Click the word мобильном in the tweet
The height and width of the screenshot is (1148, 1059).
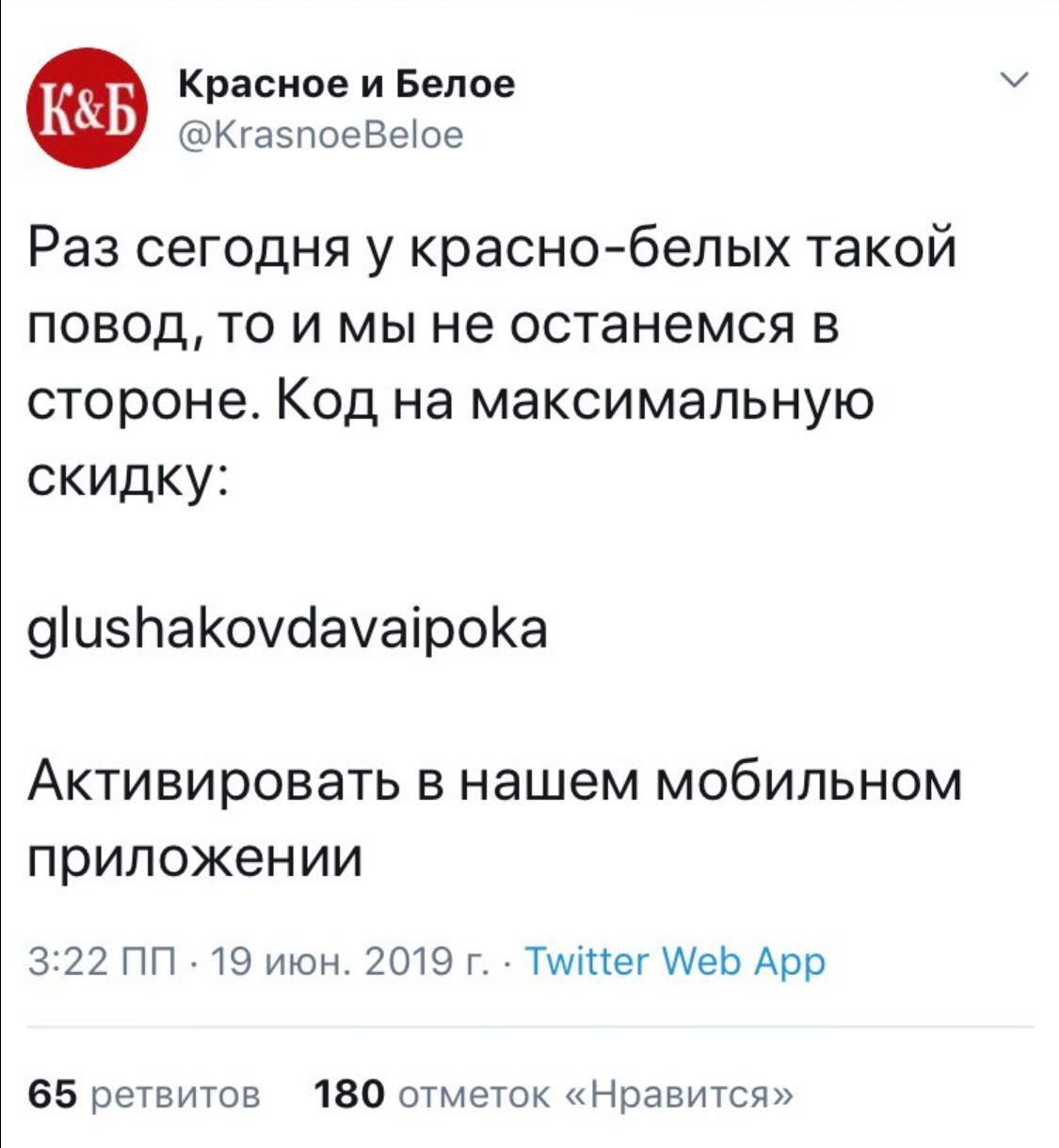809,783
